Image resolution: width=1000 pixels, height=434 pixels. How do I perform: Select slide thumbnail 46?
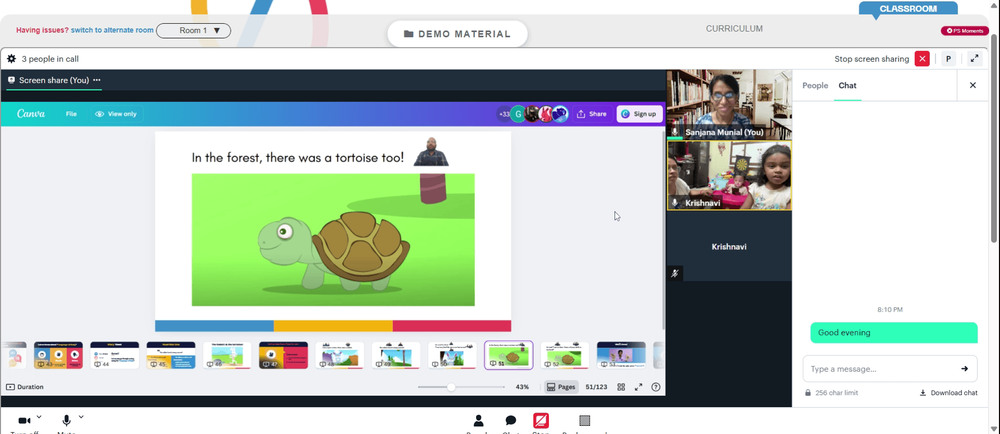pos(227,355)
